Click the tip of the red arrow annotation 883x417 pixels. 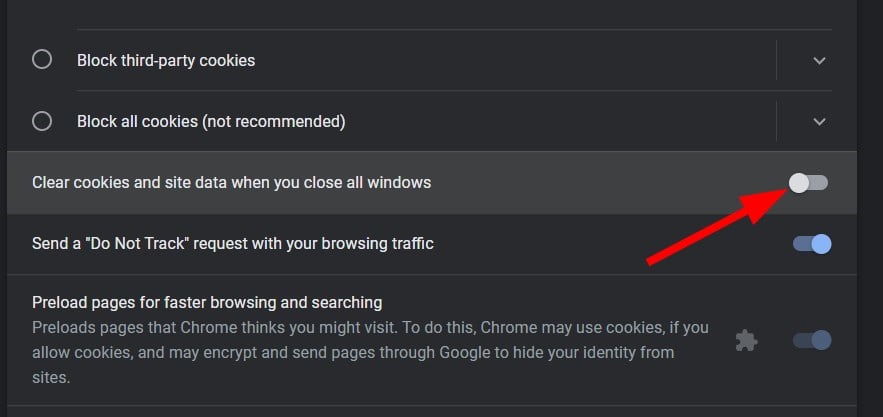click(785, 191)
